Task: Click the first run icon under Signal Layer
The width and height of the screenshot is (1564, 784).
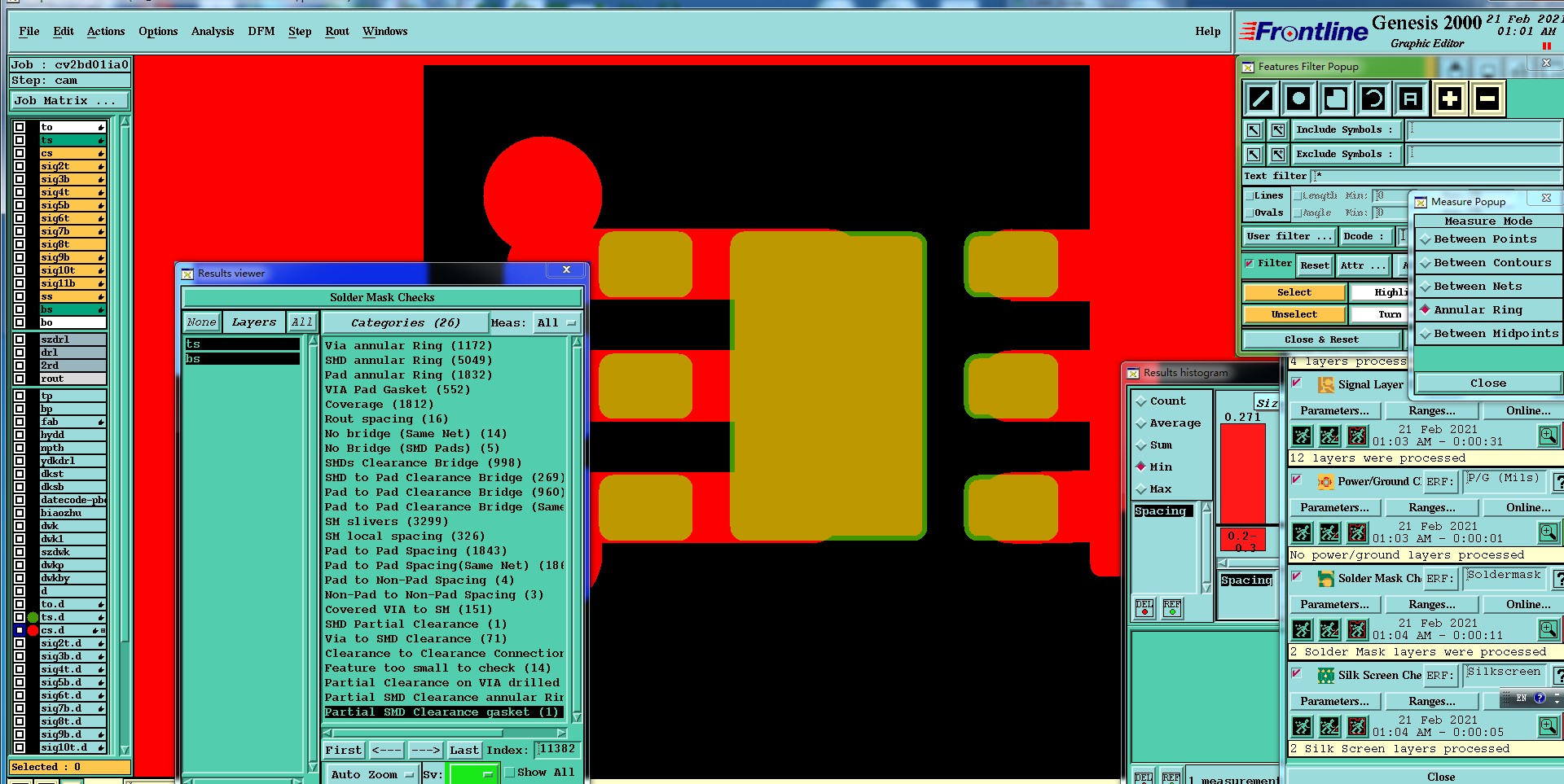Action: click(1303, 436)
